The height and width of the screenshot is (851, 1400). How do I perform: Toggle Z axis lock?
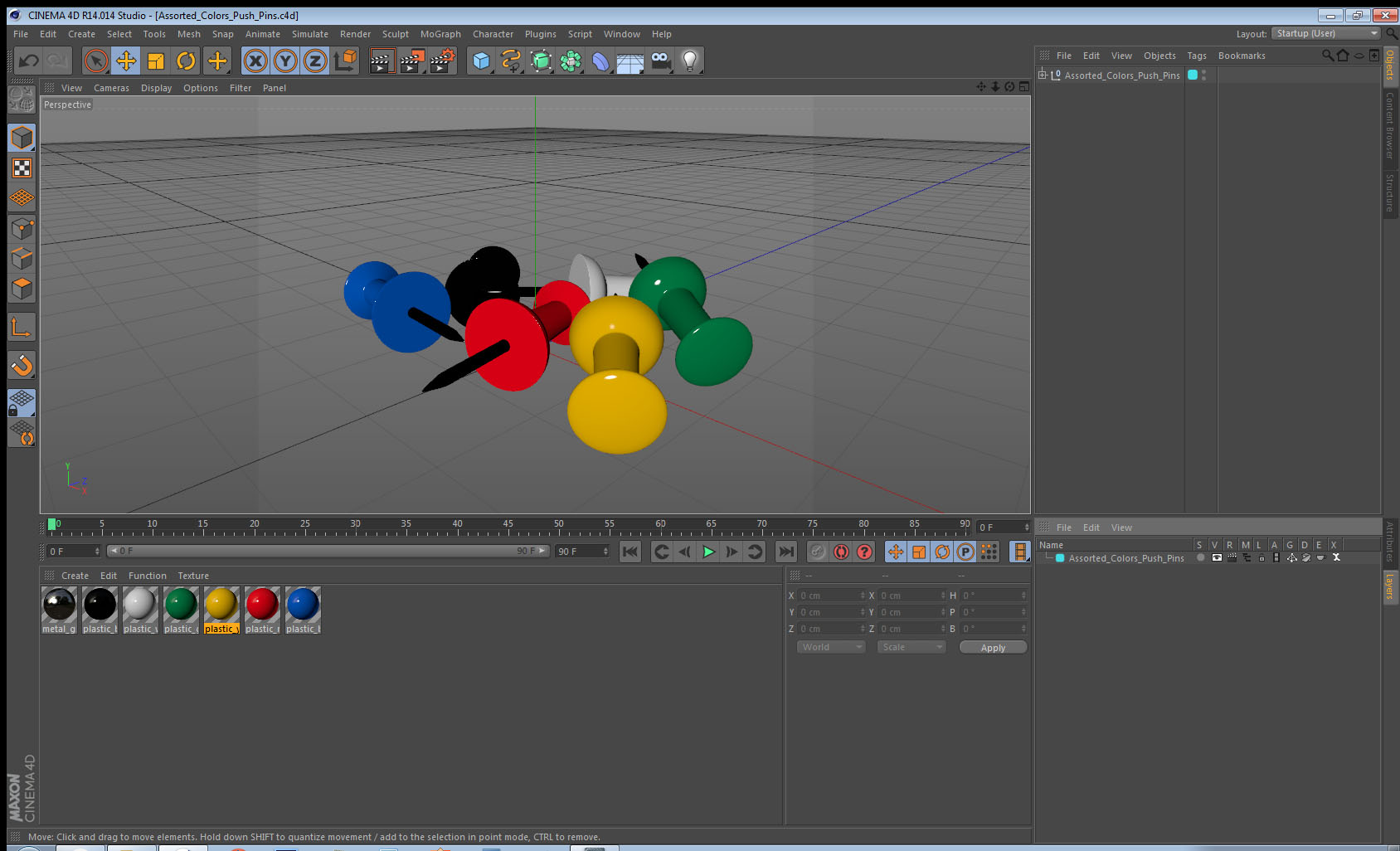click(315, 61)
